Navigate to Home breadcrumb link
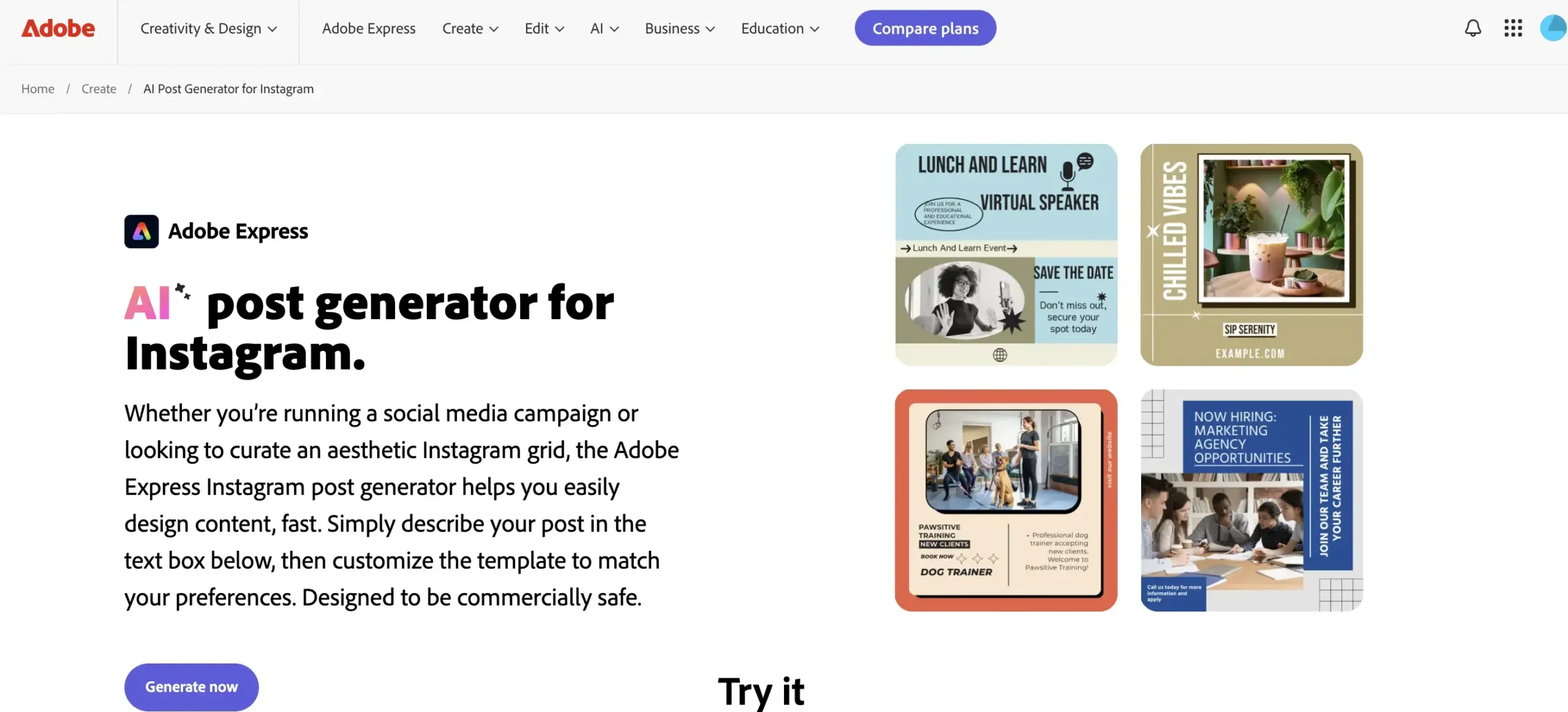The image size is (1568, 712). [x=37, y=89]
